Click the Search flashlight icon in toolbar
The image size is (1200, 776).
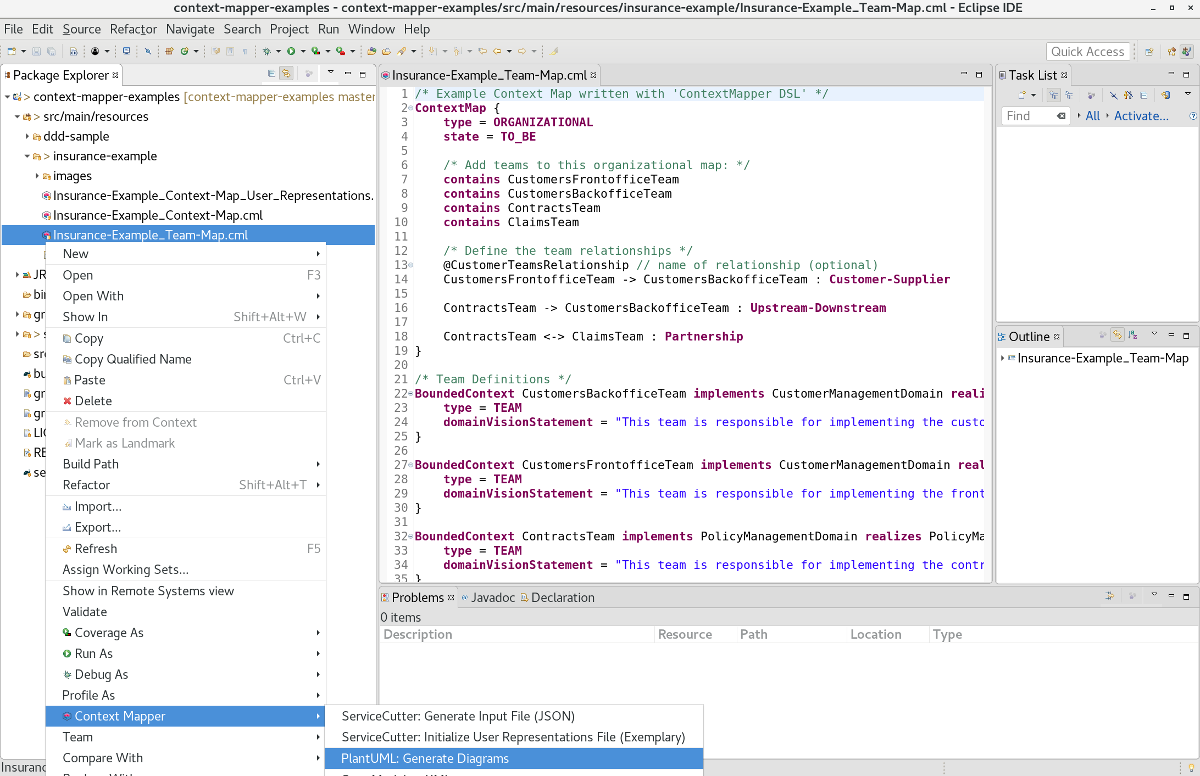click(x=401, y=52)
